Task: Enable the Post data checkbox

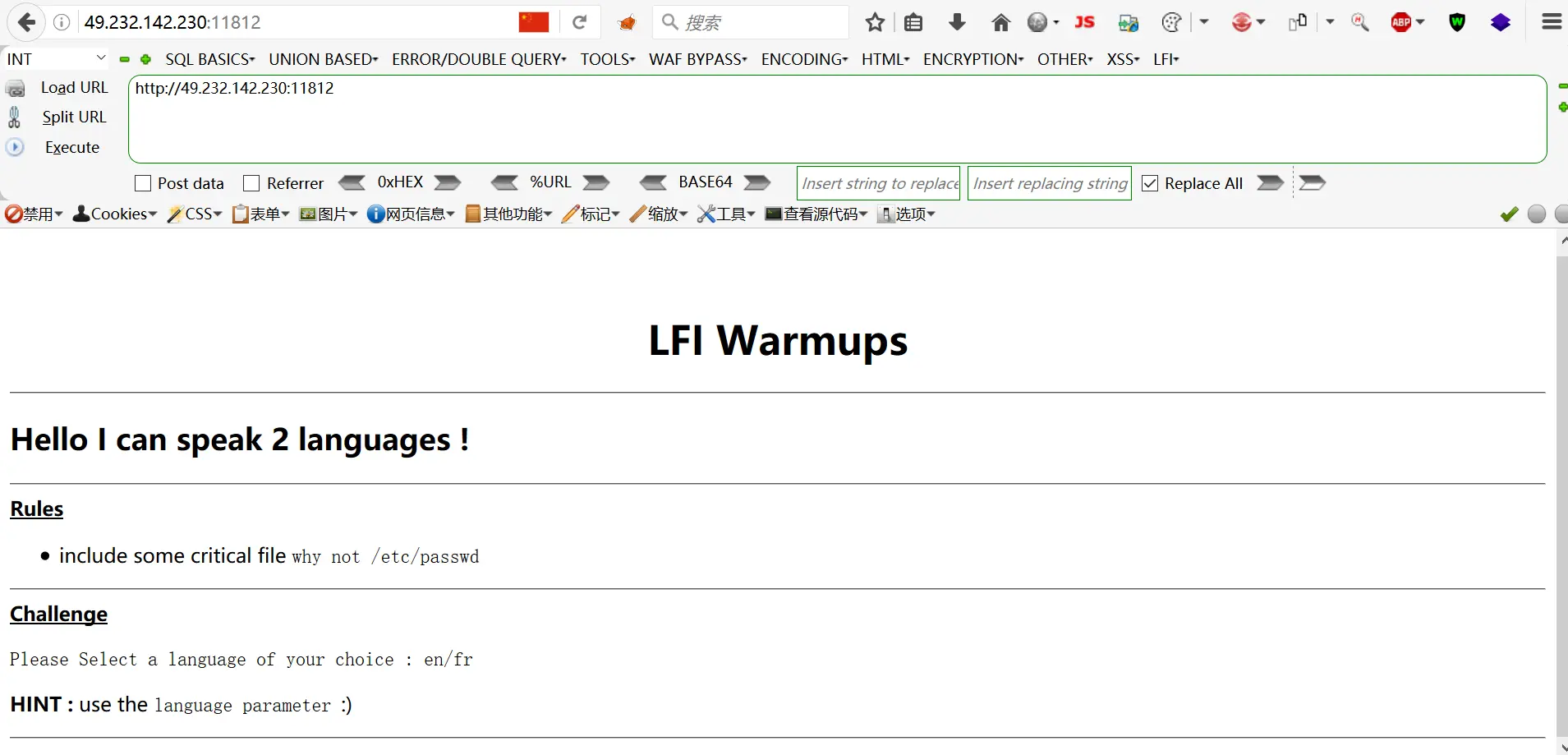Action: pyautogui.click(x=143, y=183)
